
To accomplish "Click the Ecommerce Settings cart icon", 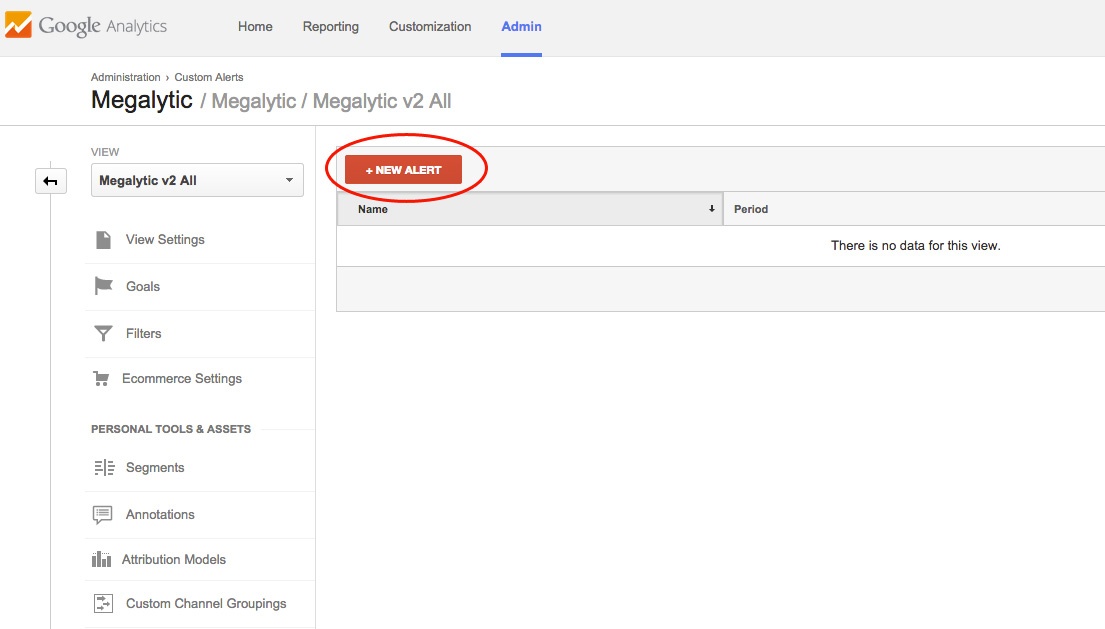I will click(101, 379).
